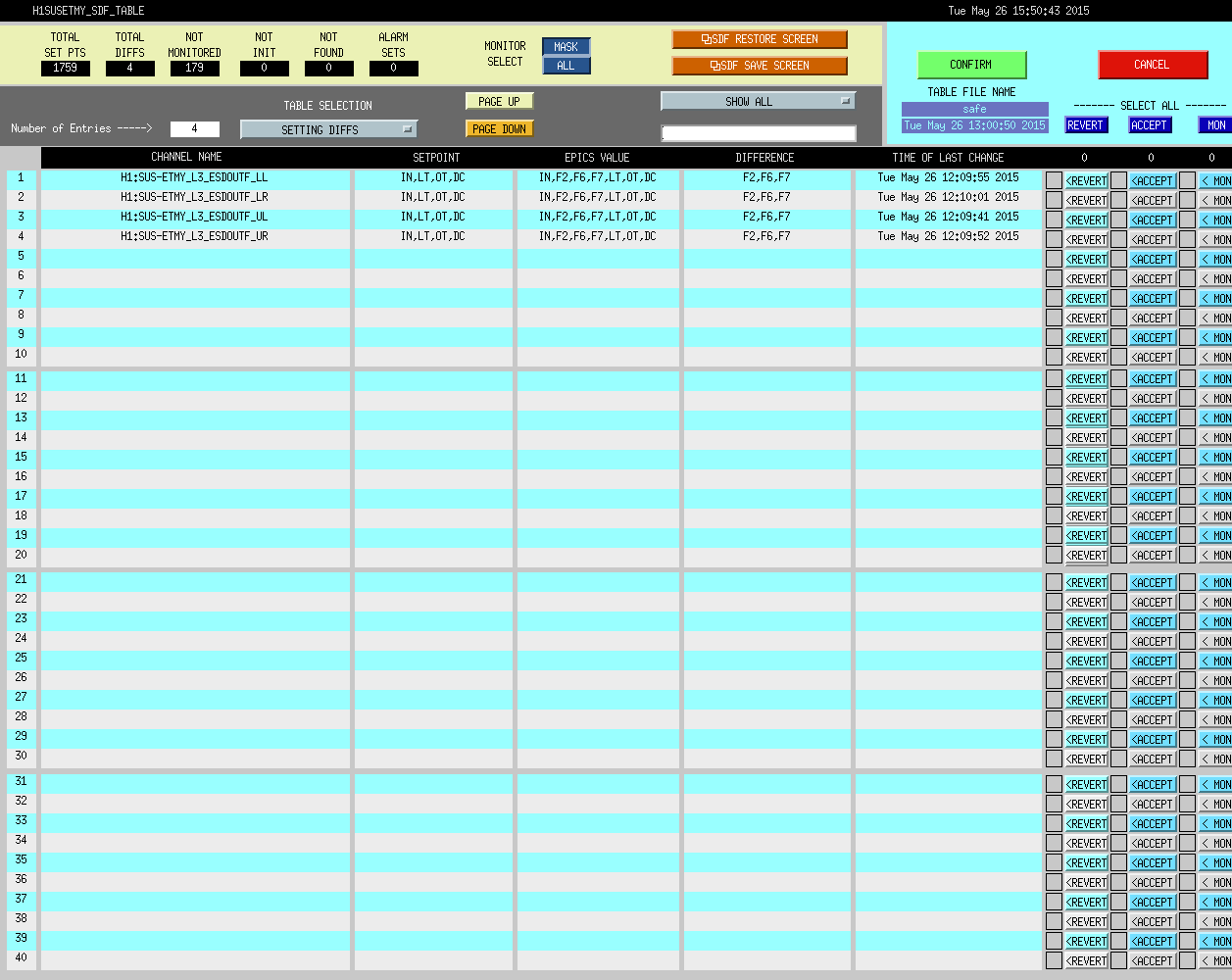1232x980 pixels.
Task: Select channel H1:SUS-ETMY_L3_ESDOUTF_LR
Action: [194, 197]
